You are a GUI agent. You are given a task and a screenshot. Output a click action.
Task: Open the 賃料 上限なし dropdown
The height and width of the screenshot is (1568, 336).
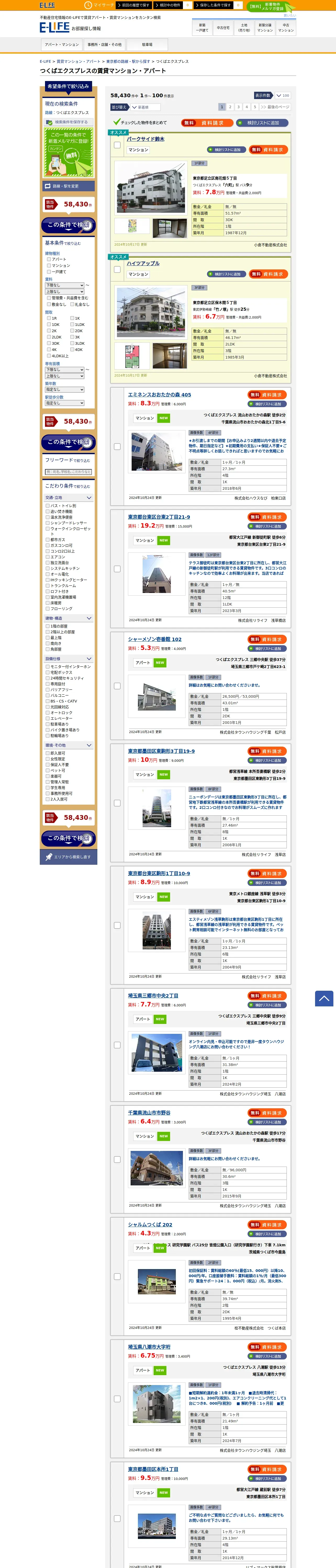[65, 292]
